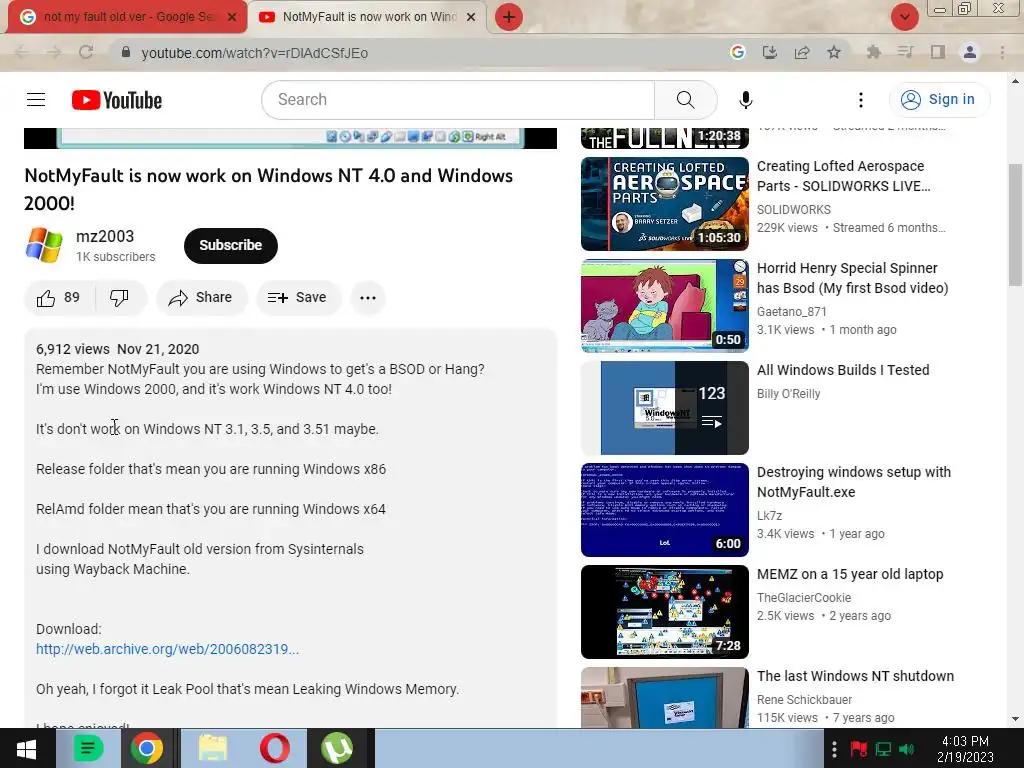Open the browser side panel

click(938, 52)
